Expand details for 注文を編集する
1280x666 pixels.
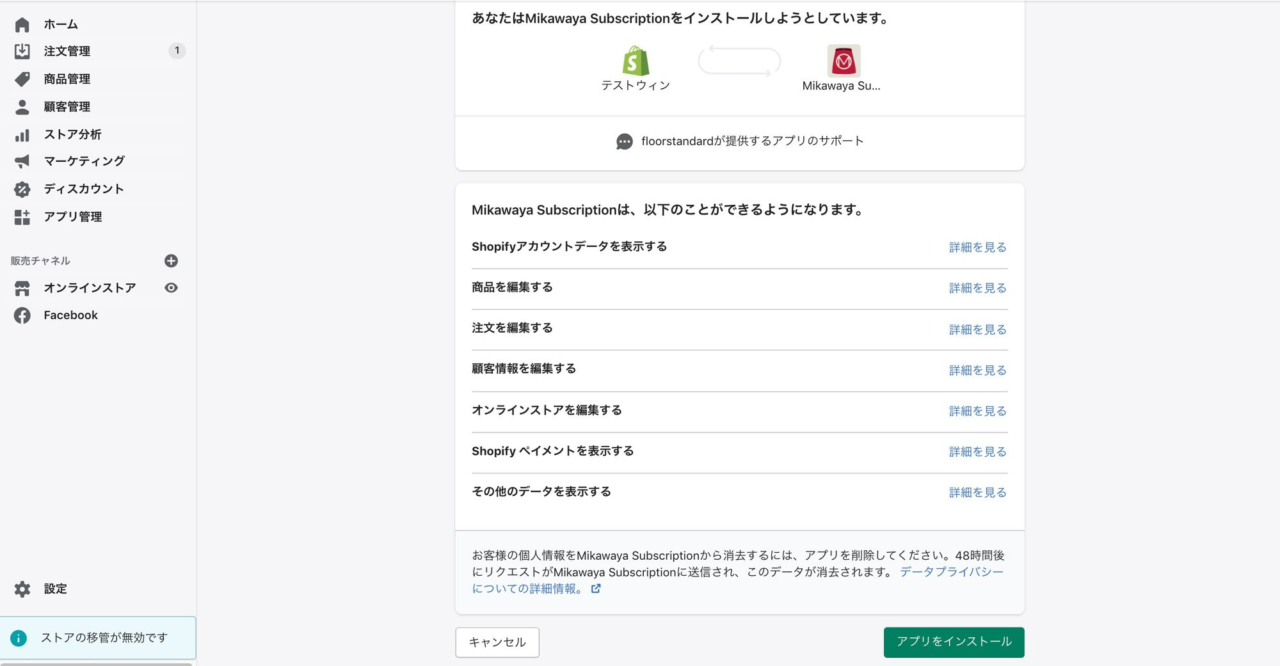pyautogui.click(x=978, y=329)
